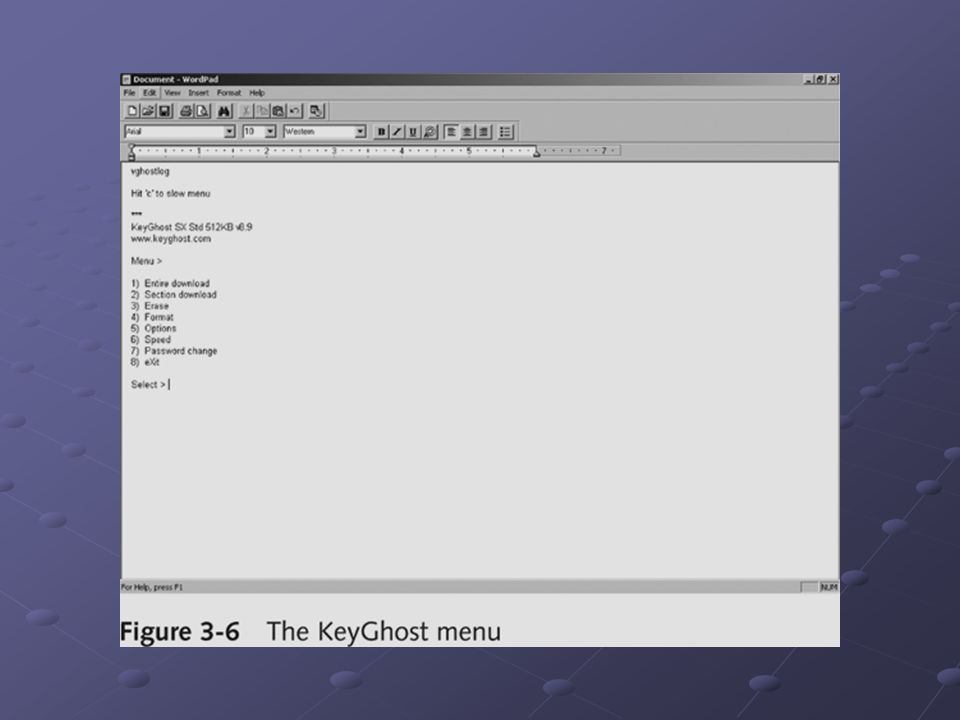The image size is (960, 720).
Task: Click the right indent marker on the ruler
Action: [536, 152]
